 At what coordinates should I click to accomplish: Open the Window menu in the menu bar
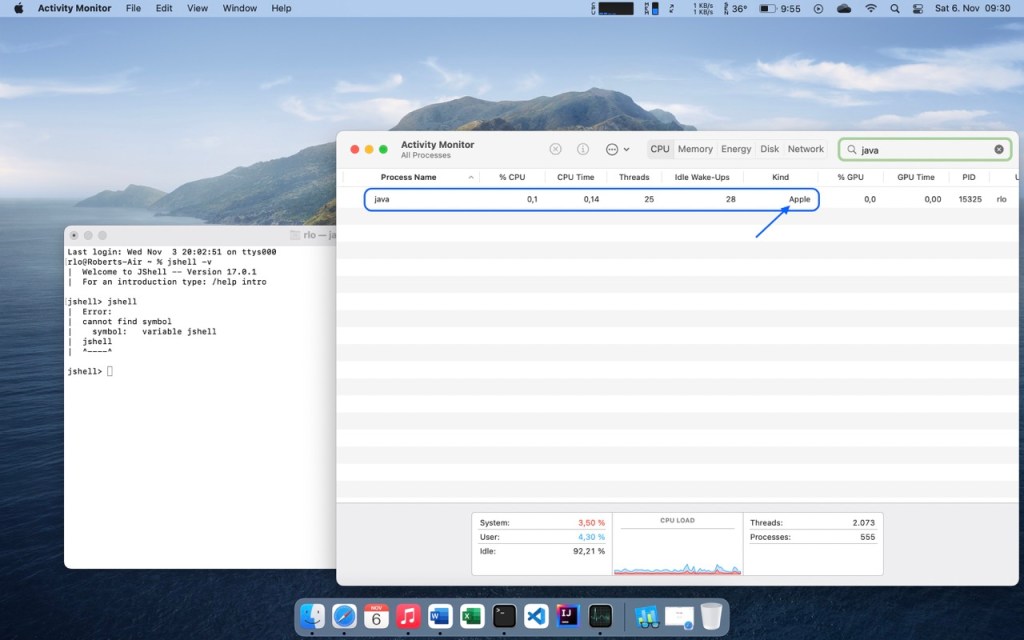[x=239, y=8]
